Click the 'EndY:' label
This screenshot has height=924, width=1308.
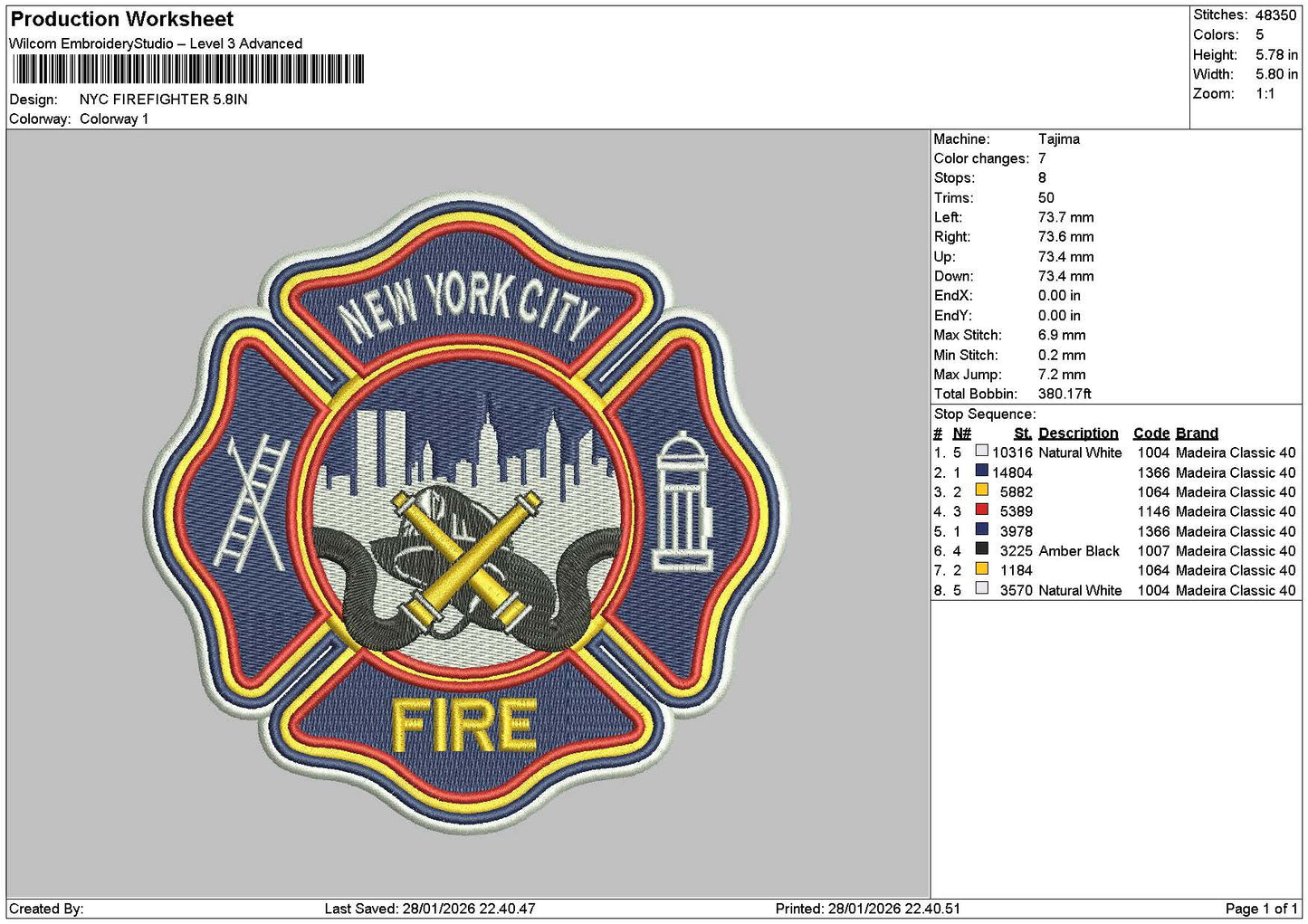point(953,316)
